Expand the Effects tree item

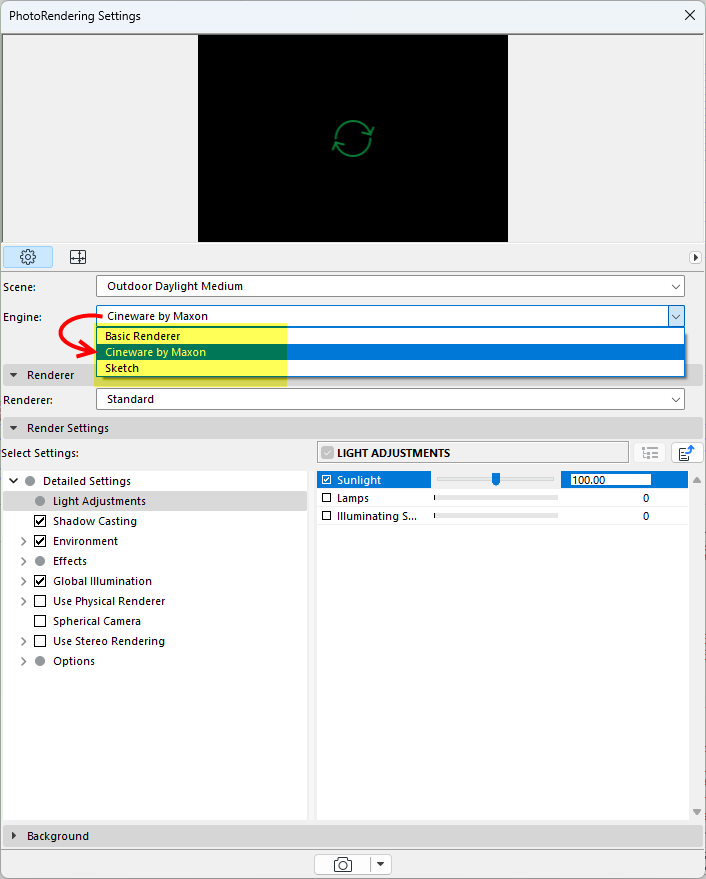[x=24, y=561]
